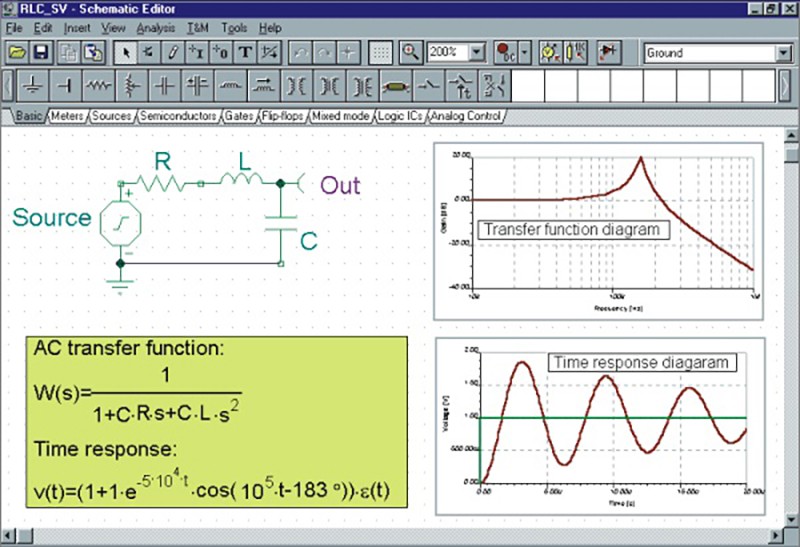
Task: Open the Tools menu
Action: click(234, 28)
